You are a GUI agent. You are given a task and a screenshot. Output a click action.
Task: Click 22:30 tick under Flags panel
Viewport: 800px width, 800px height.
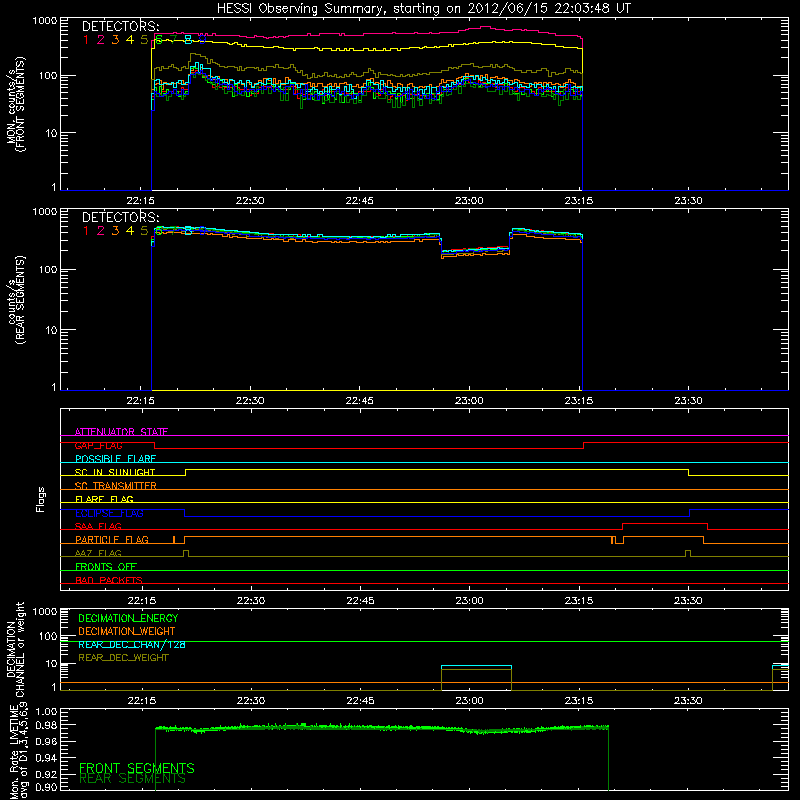pos(250,601)
